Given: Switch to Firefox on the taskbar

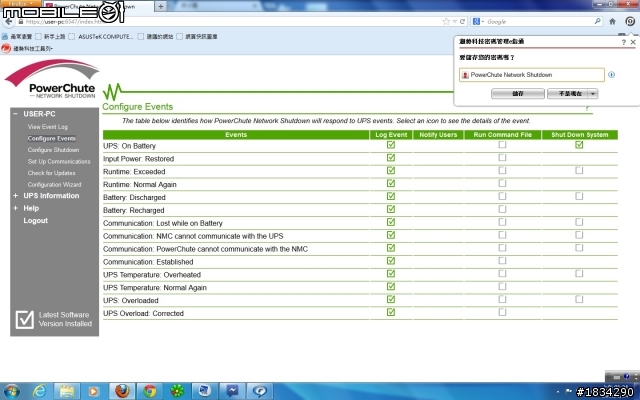Looking at the screenshot, I should tap(122, 391).
